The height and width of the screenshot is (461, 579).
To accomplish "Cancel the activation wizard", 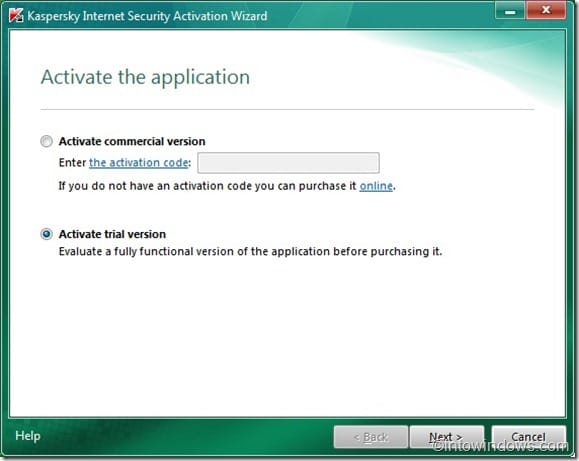I will point(528,437).
